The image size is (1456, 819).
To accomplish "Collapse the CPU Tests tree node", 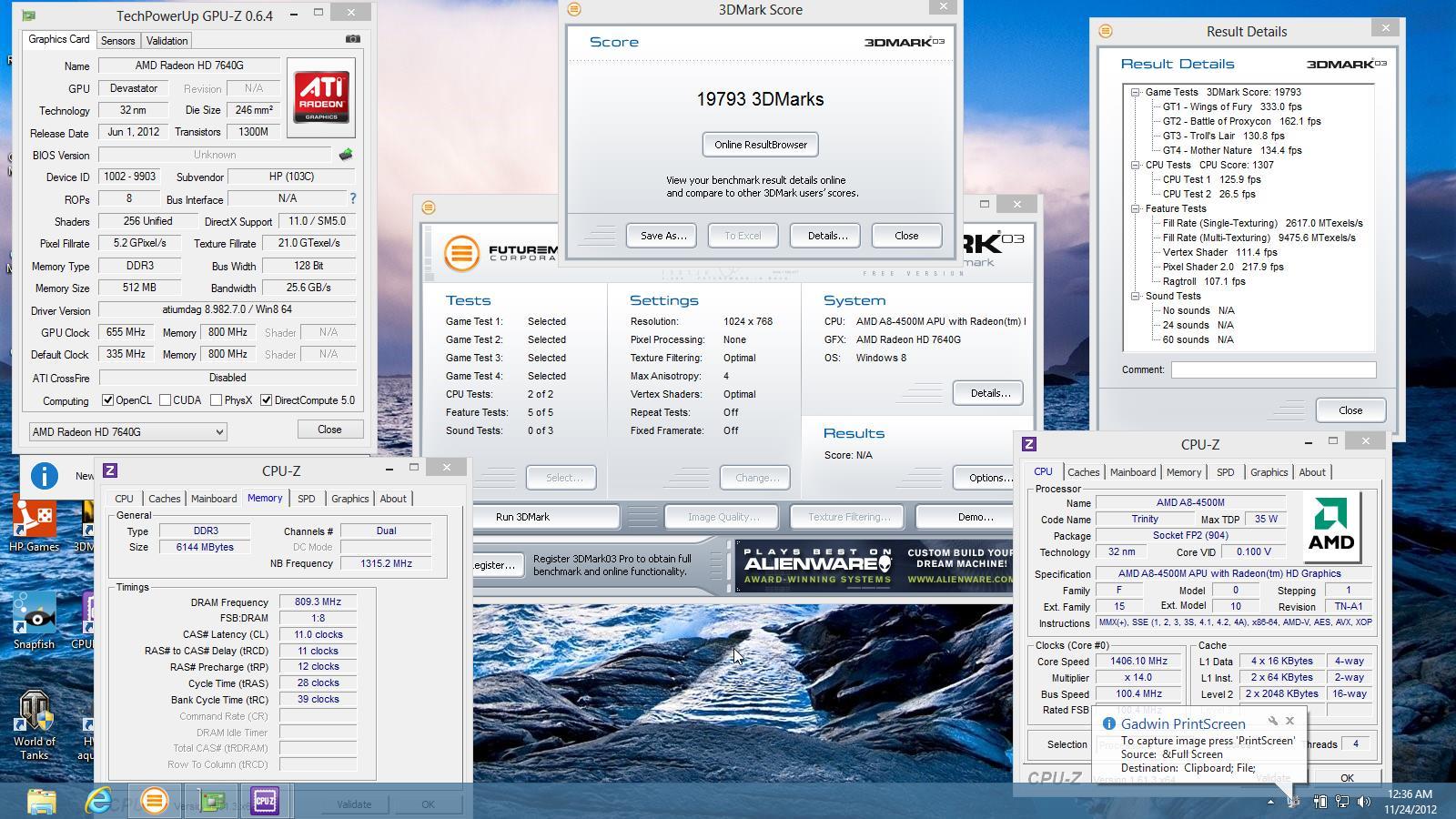I will (1136, 165).
